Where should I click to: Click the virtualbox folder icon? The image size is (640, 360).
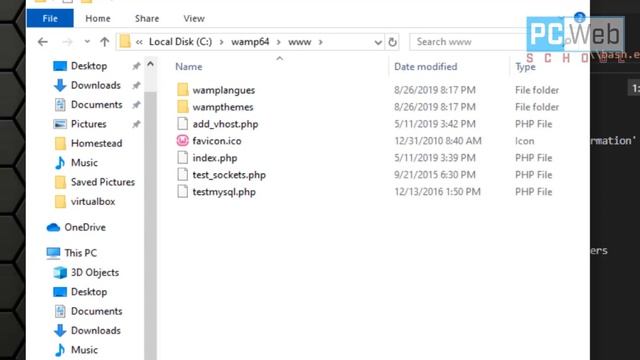click(60, 201)
